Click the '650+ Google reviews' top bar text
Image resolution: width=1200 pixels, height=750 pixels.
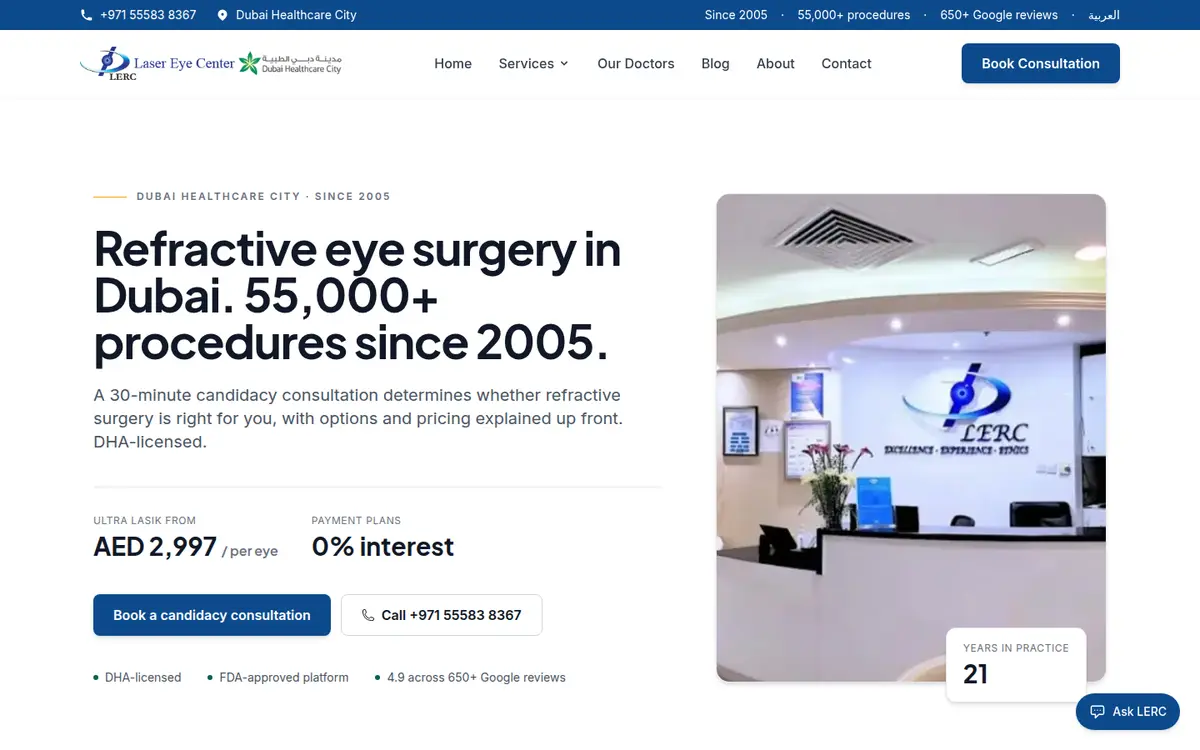pos(999,15)
